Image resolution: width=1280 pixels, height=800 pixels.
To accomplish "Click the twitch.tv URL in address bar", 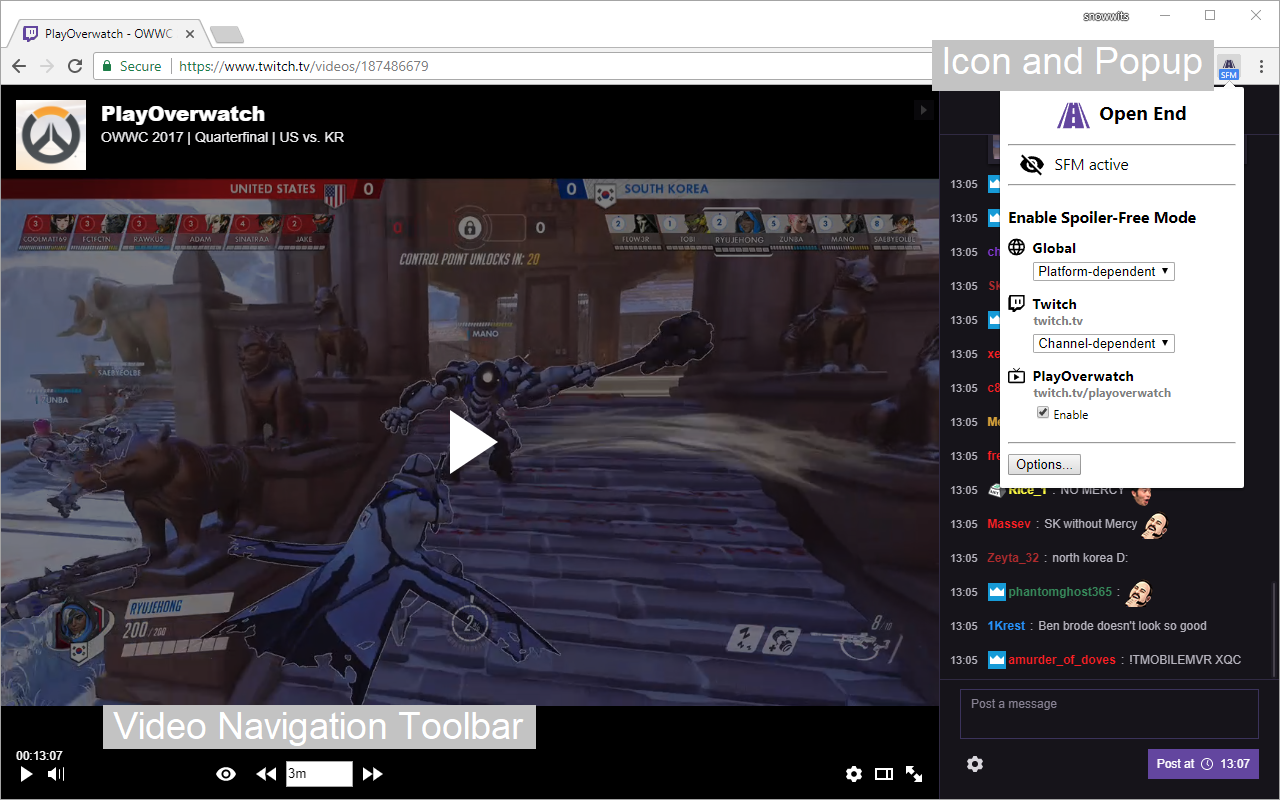I will tap(304, 66).
